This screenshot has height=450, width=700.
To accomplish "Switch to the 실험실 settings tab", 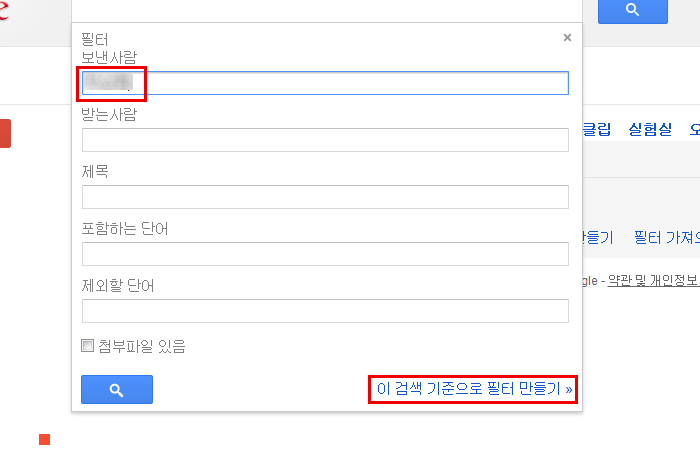I will tap(650, 129).
